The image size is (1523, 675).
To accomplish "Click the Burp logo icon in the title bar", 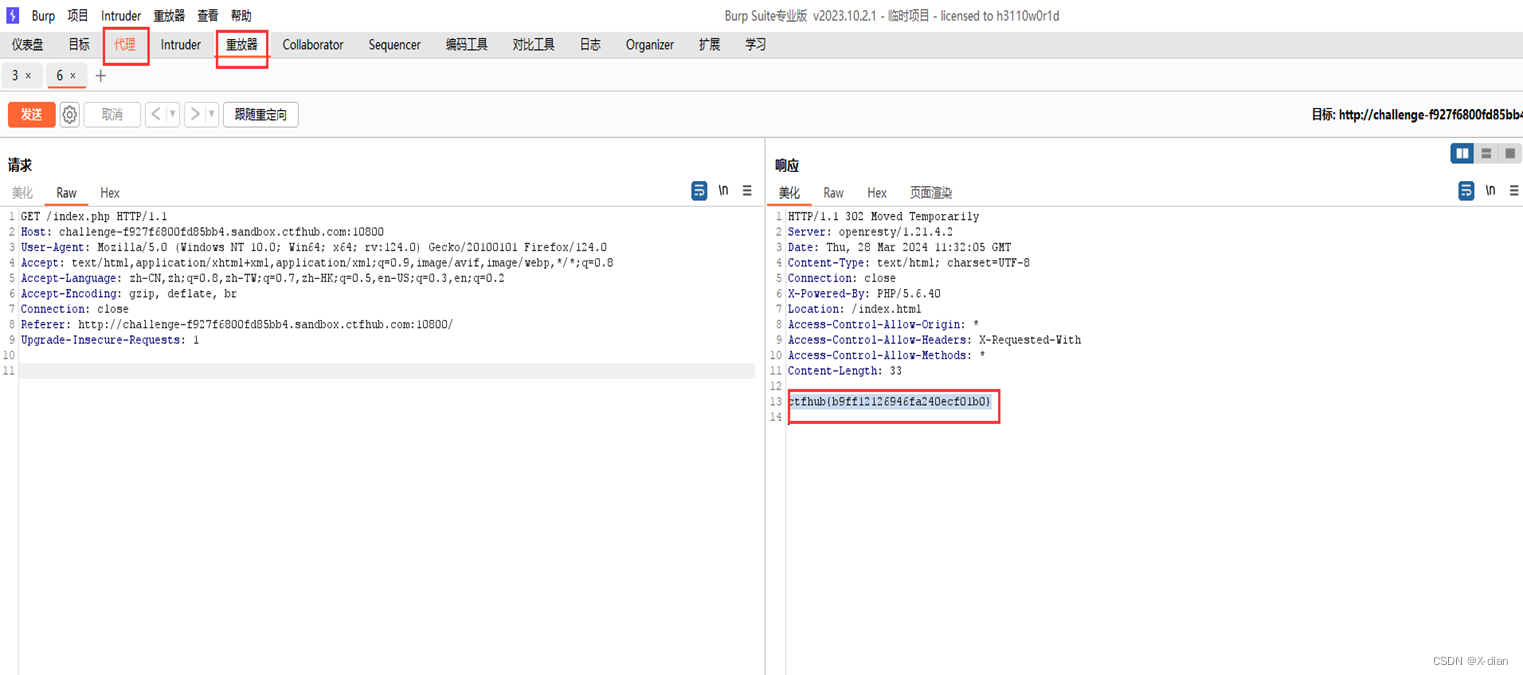I will click(12, 15).
